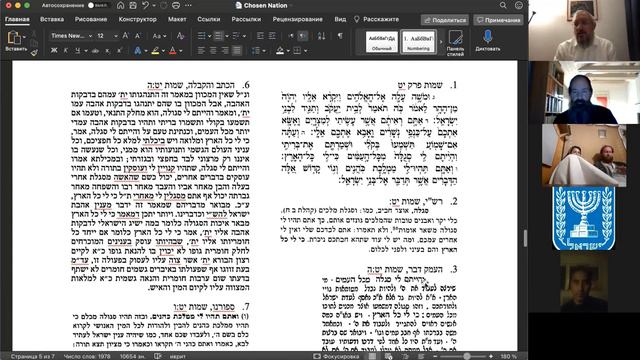The height and width of the screenshot is (360, 640).
Task: Print the document using printer icon
Action: (x=176, y=5)
